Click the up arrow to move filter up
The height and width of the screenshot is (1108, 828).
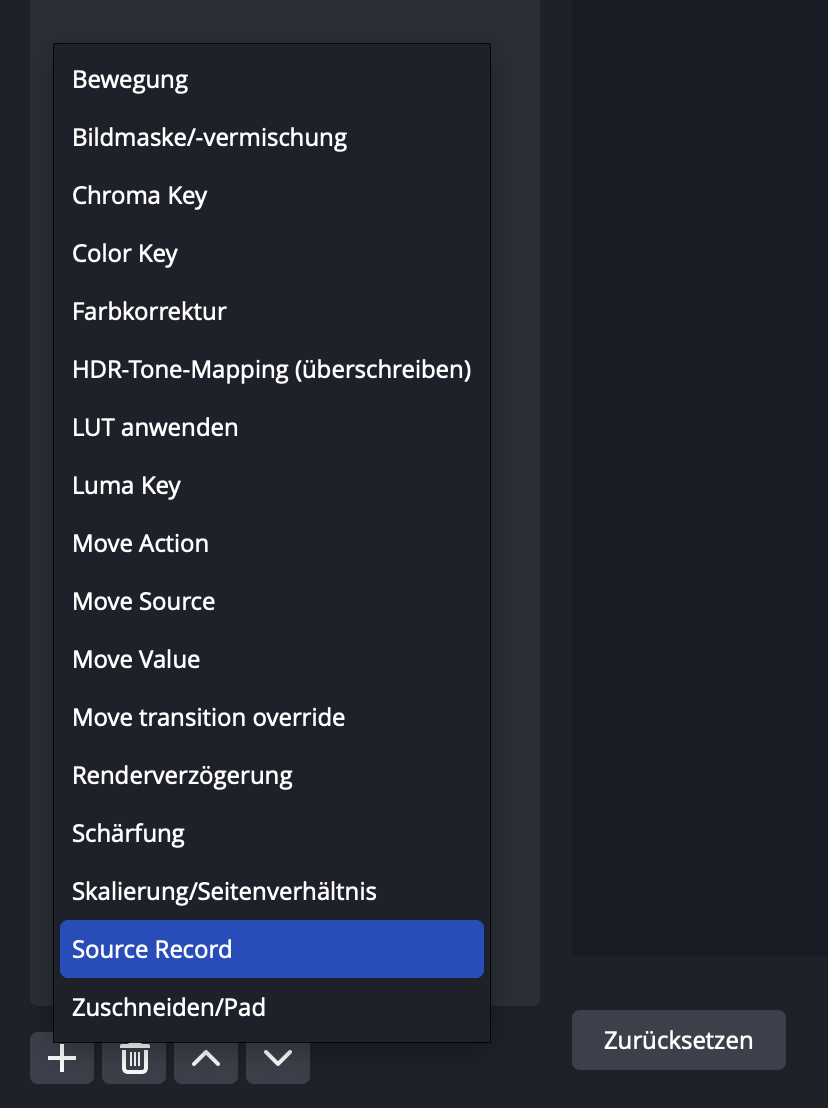tap(205, 1058)
